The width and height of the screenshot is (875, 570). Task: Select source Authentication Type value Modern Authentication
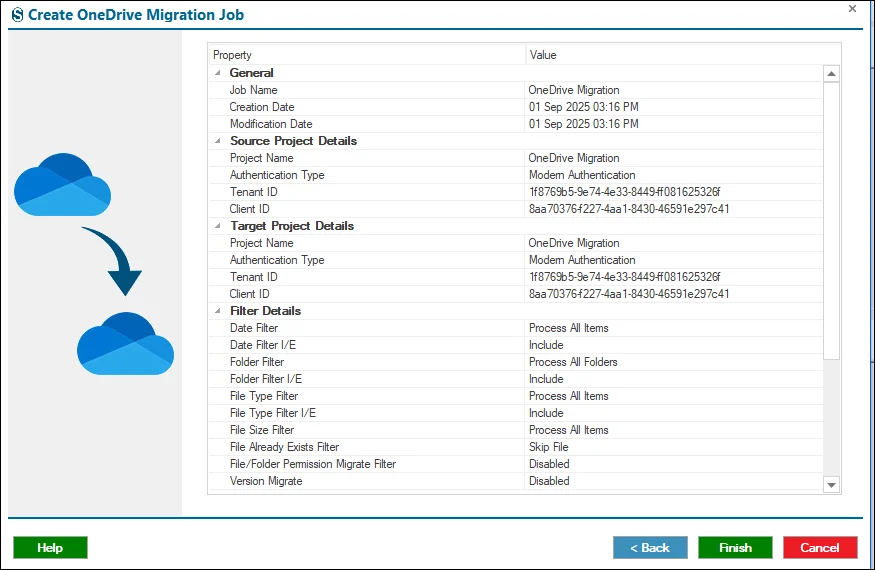(582, 175)
